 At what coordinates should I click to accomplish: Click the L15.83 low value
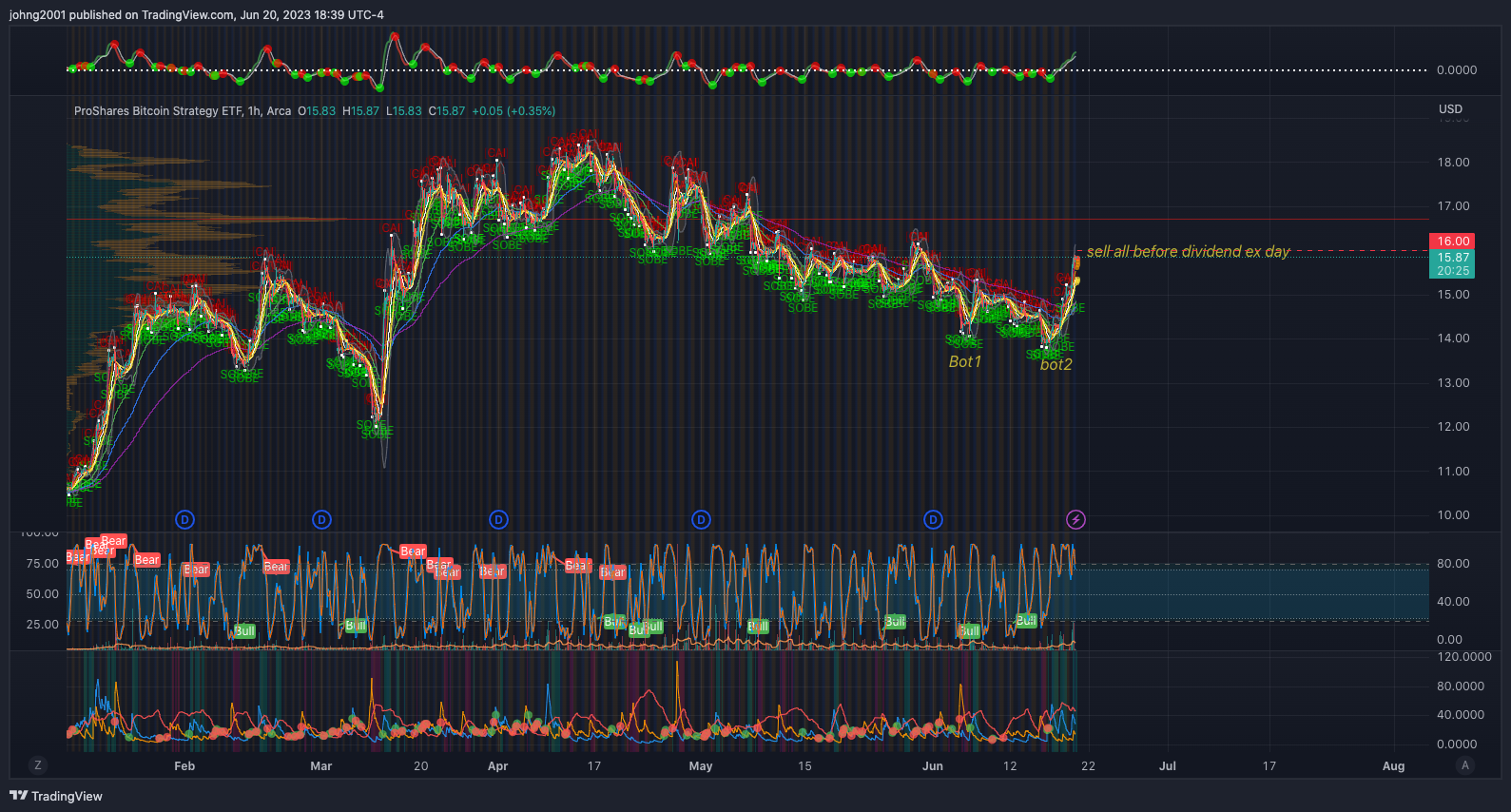(404, 111)
